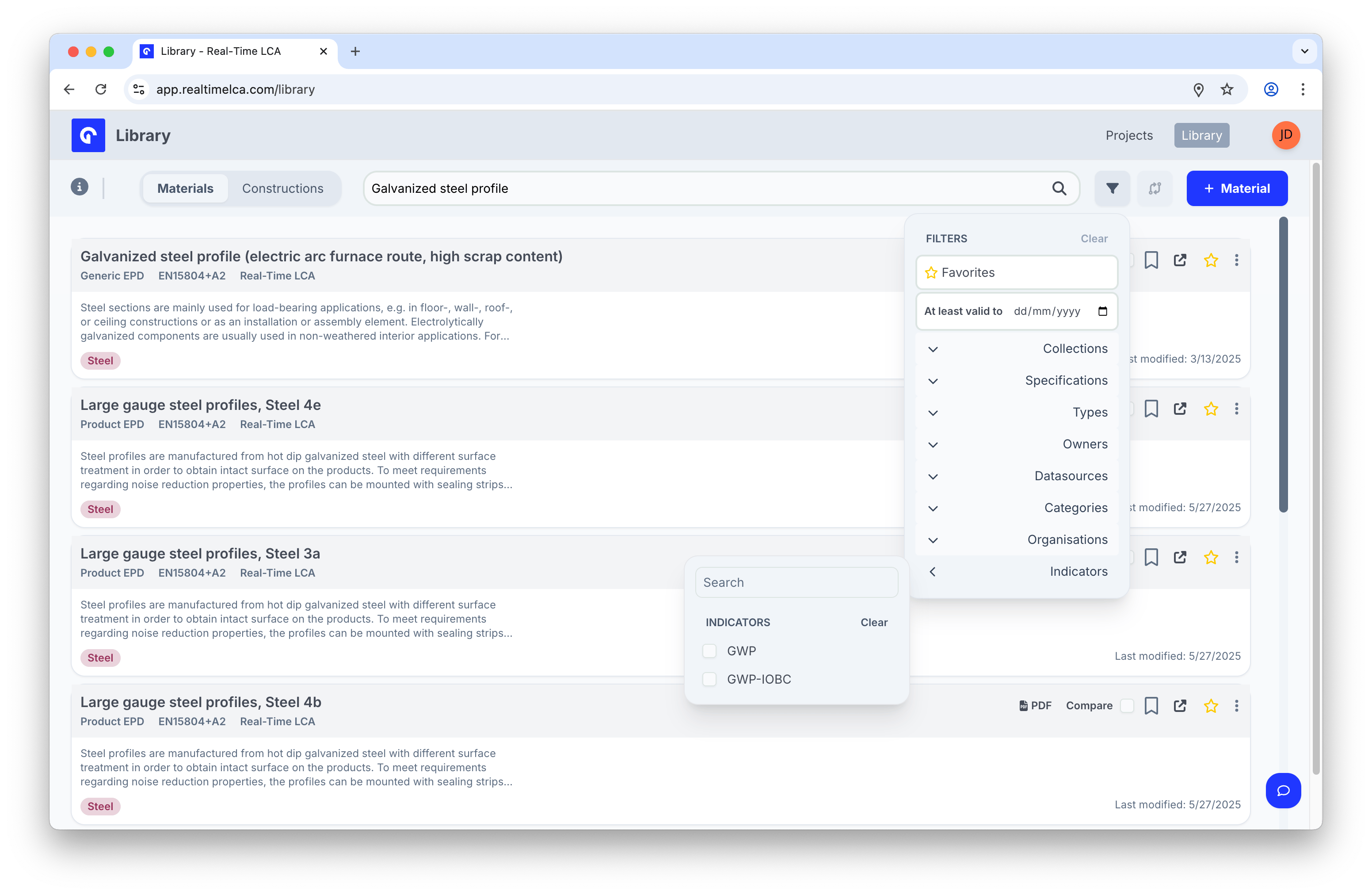Viewport: 1372px width, 895px height.
Task: Star the Steel 4b material
Action: [x=1211, y=706]
